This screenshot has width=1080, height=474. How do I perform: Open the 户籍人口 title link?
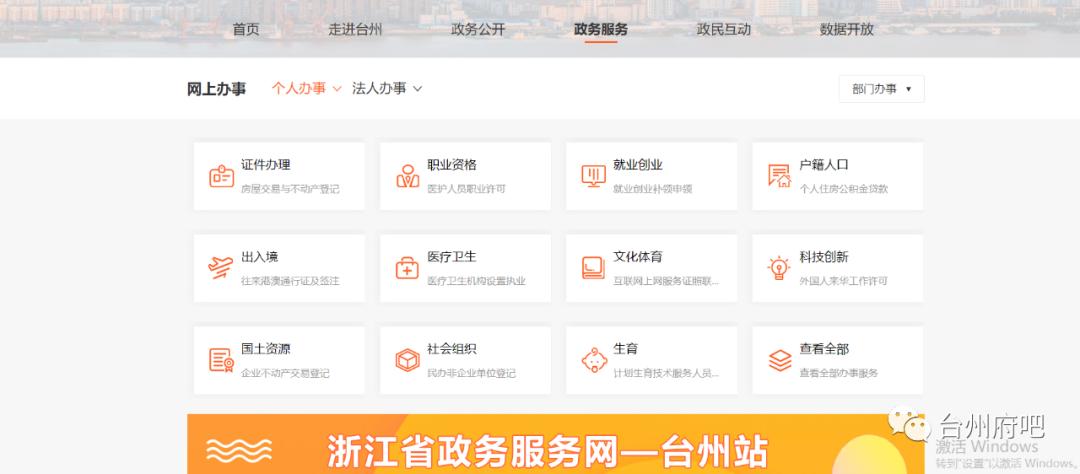click(824, 165)
